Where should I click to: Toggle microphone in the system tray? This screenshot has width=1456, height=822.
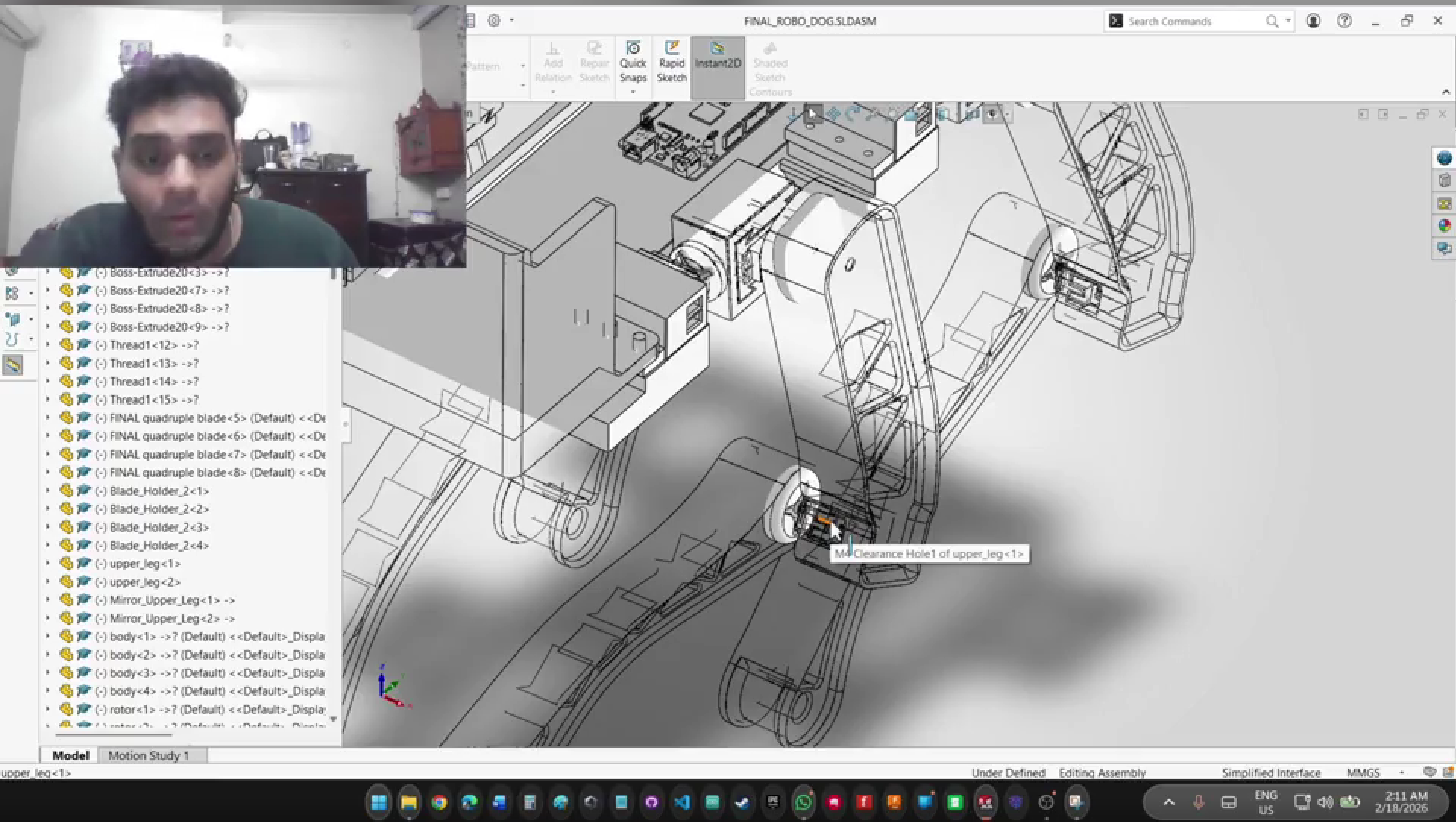tap(1199, 802)
